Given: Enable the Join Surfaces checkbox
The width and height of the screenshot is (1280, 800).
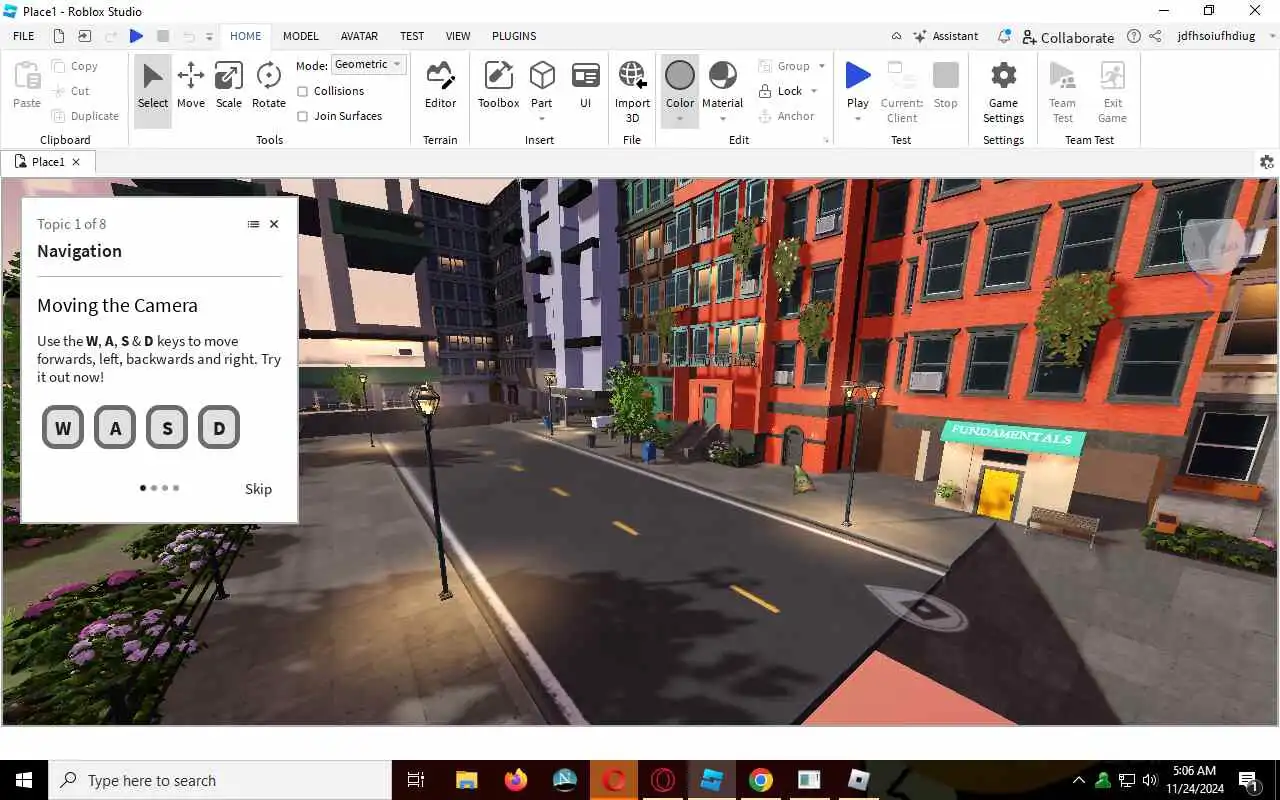Looking at the screenshot, I should pos(302,116).
